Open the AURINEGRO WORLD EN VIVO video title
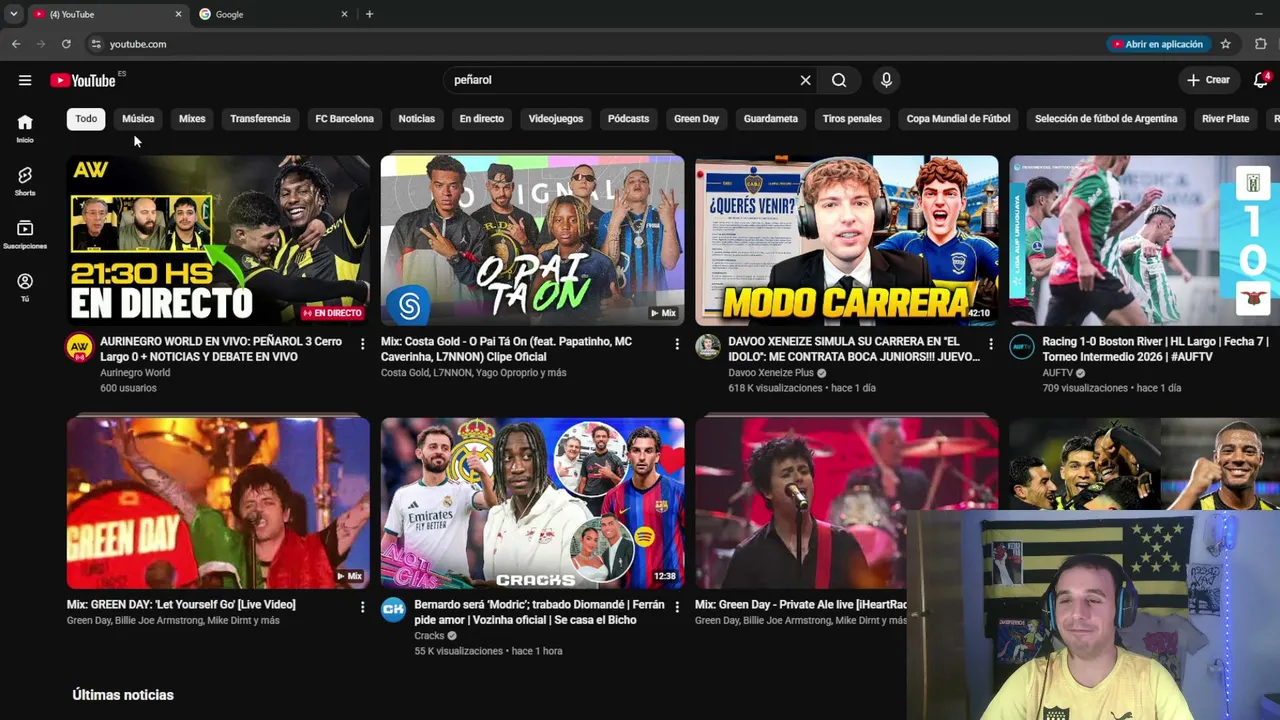Viewport: 1280px width, 720px height. (221, 349)
